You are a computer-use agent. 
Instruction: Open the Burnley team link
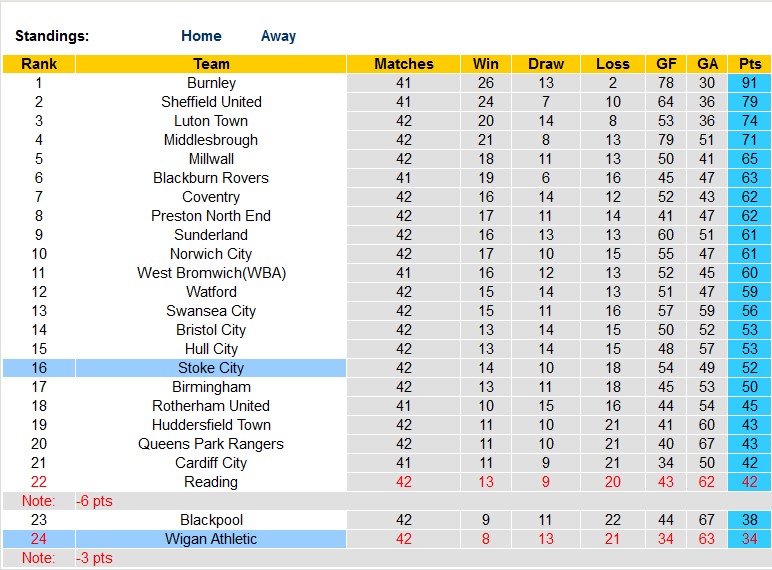point(211,83)
